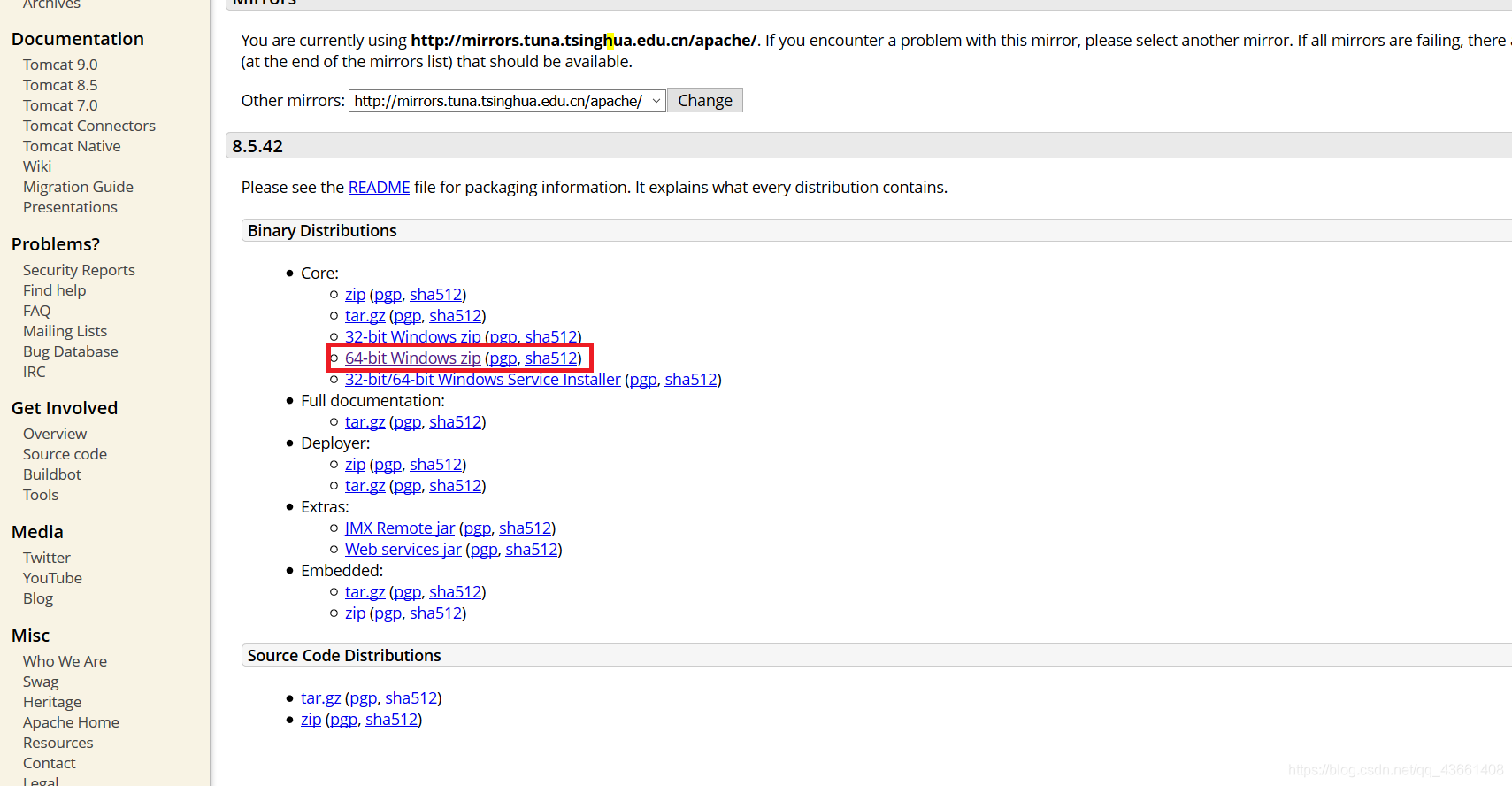Image resolution: width=1512 pixels, height=786 pixels.
Task: Click the Source Code Distributions heading
Action: 344,656
